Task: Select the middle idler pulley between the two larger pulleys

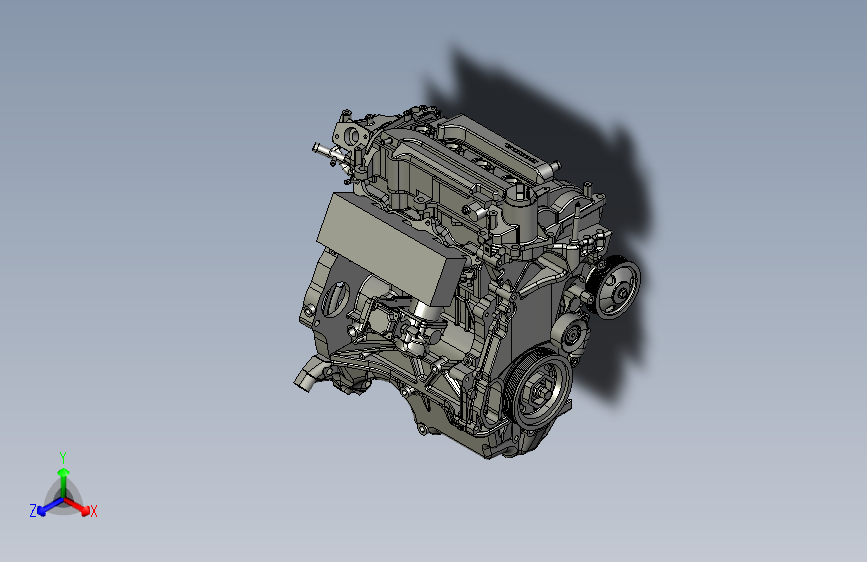Action: (570, 334)
